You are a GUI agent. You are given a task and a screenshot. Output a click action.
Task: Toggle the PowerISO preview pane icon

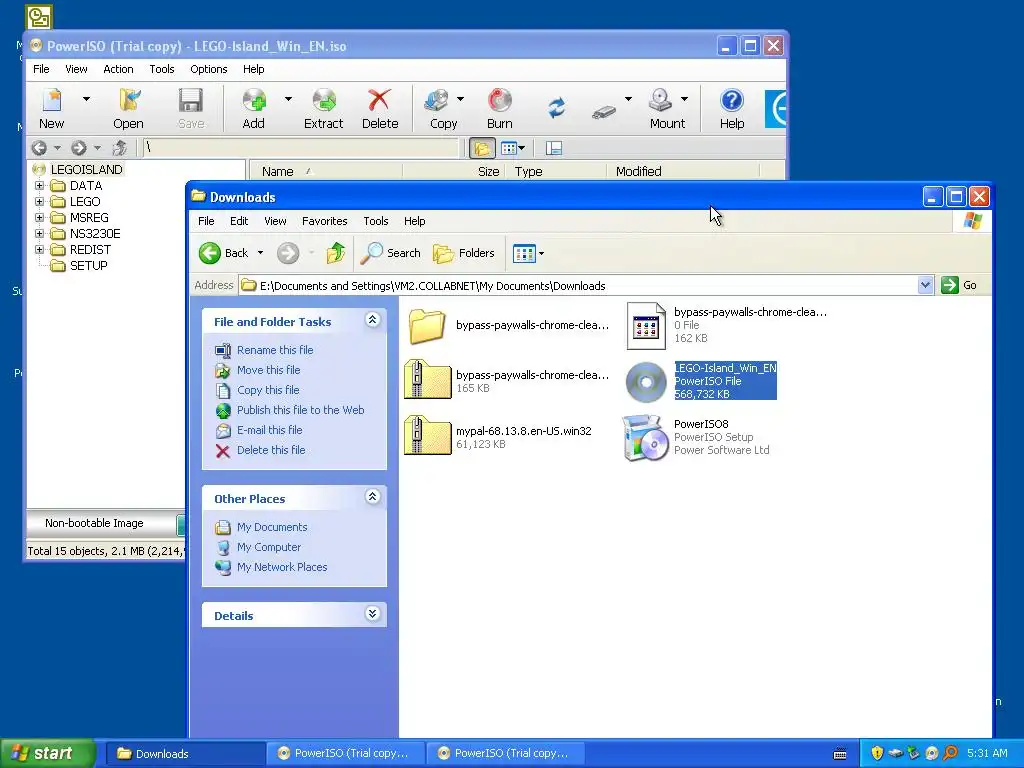(554, 148)
